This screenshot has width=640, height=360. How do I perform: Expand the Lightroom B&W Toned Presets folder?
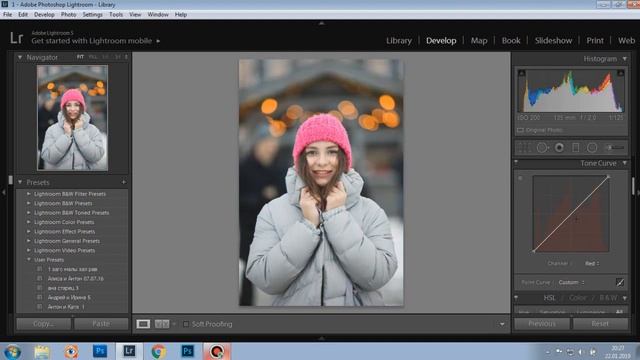29,213
